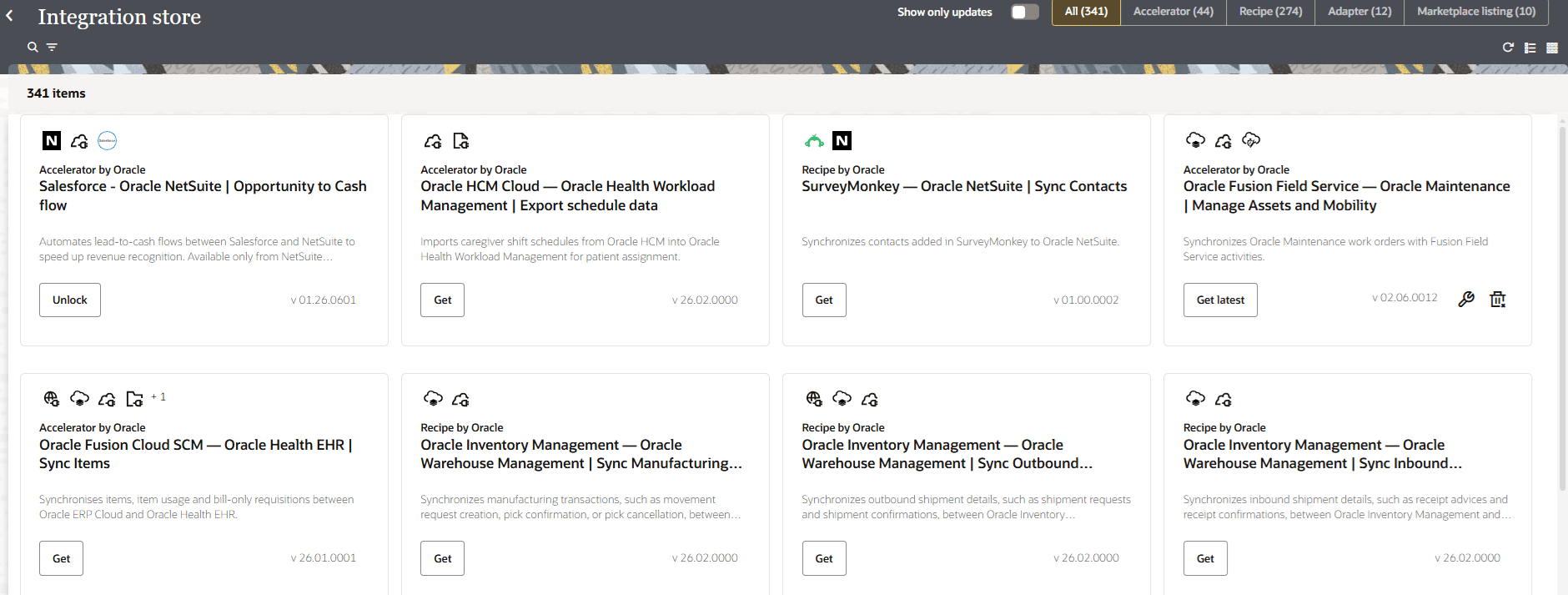
Task: Open SurveyMonkey — Oracle NetSuite Sync Contacts title
Action: click(964, 186)
